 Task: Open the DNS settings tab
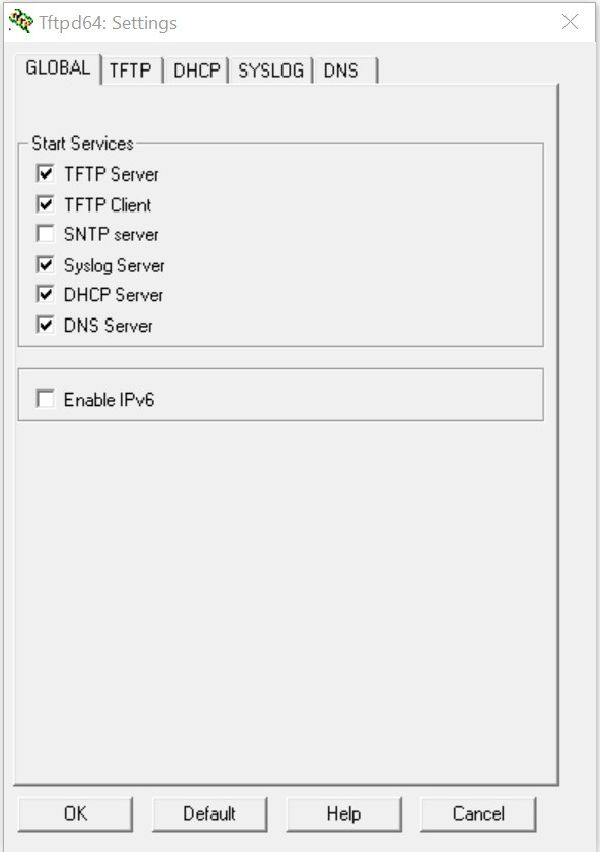click(x=341, y=71)
